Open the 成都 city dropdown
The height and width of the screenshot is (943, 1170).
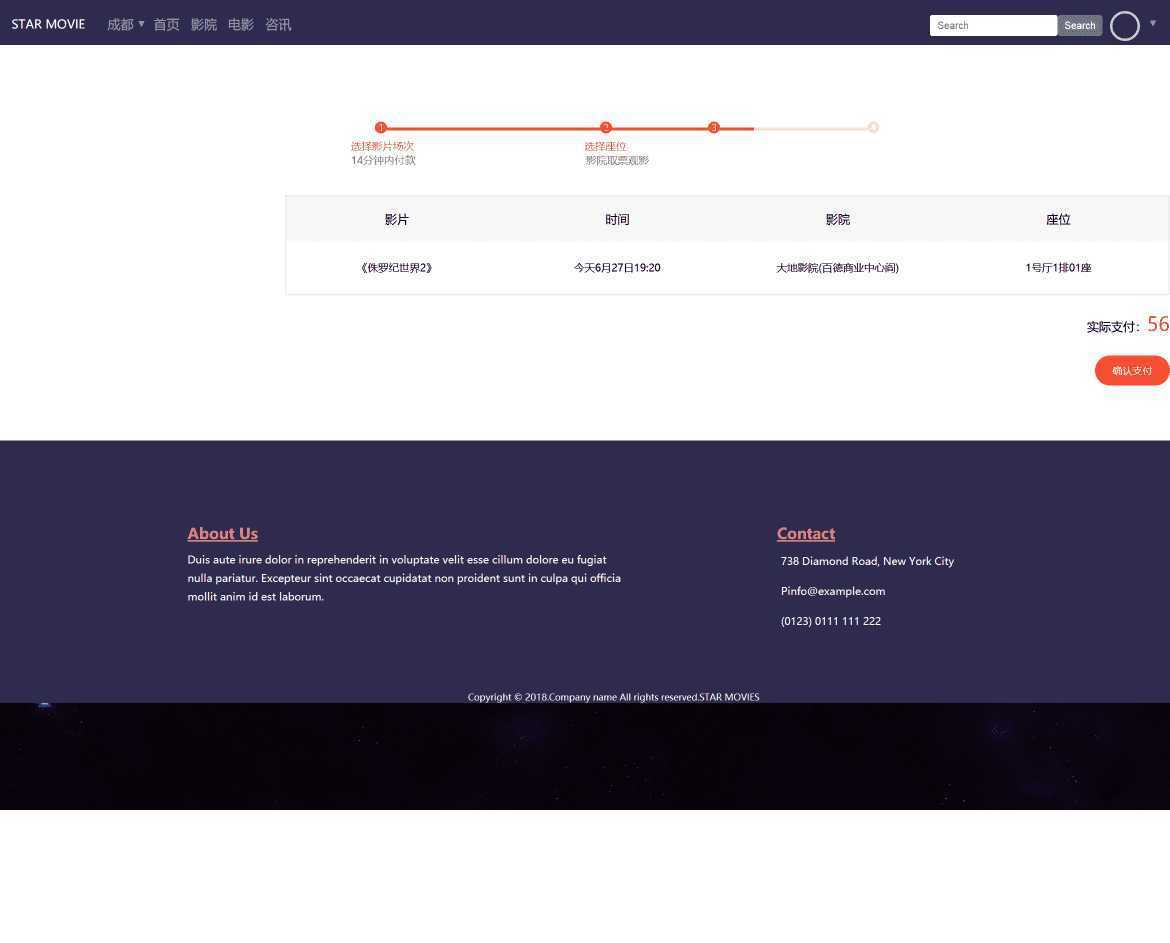coord(125,24)
